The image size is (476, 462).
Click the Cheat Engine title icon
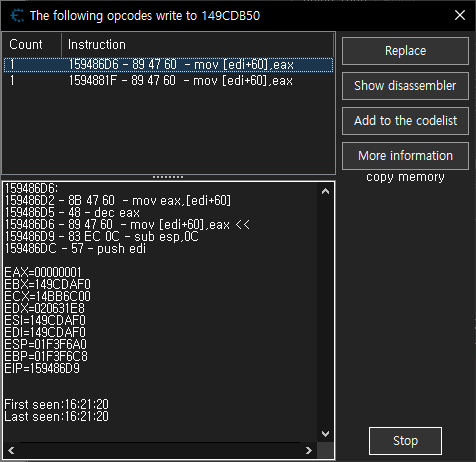click(x=17, y=15)
